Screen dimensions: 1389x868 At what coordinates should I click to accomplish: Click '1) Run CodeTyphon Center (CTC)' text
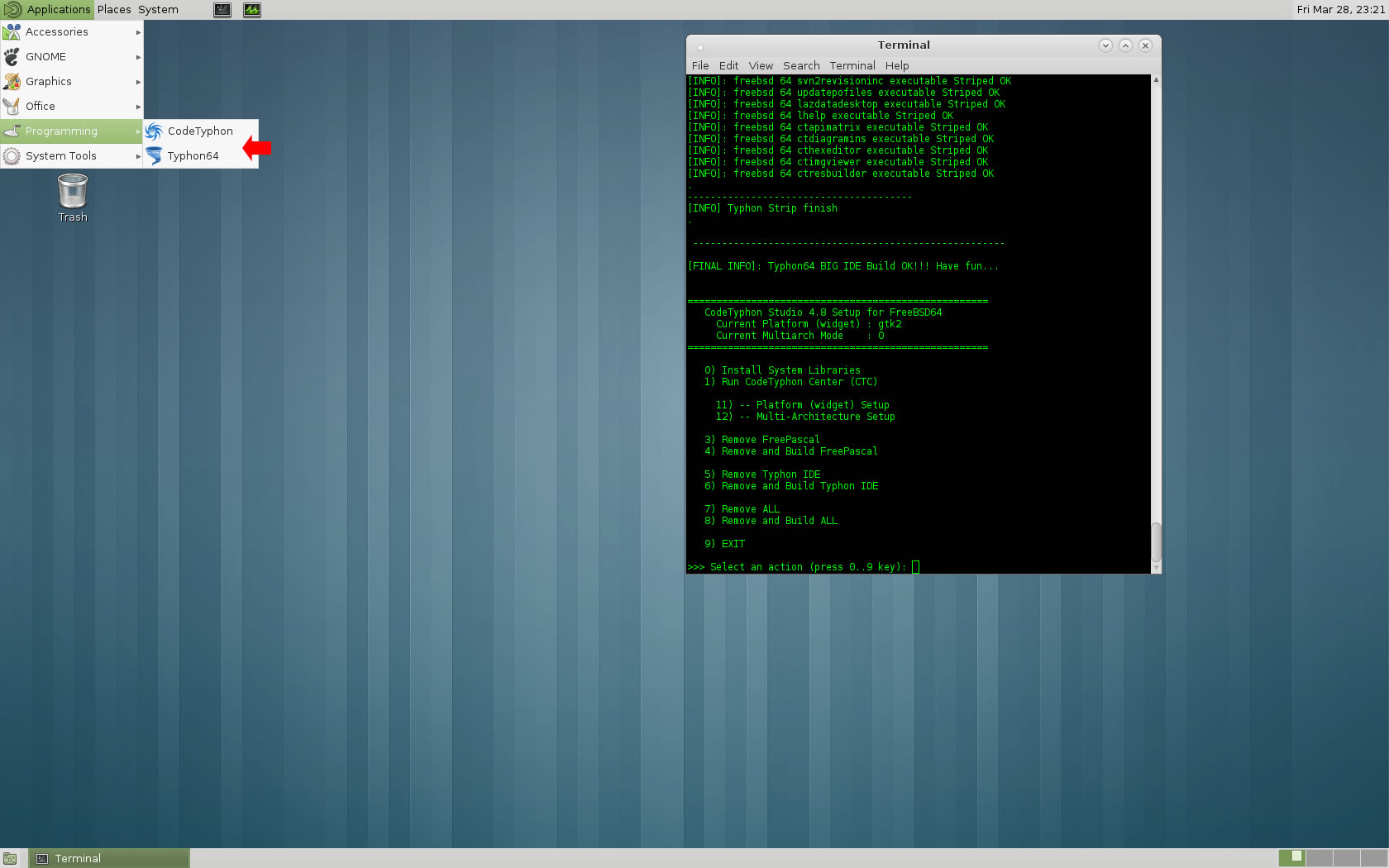(x=790, y=382)
